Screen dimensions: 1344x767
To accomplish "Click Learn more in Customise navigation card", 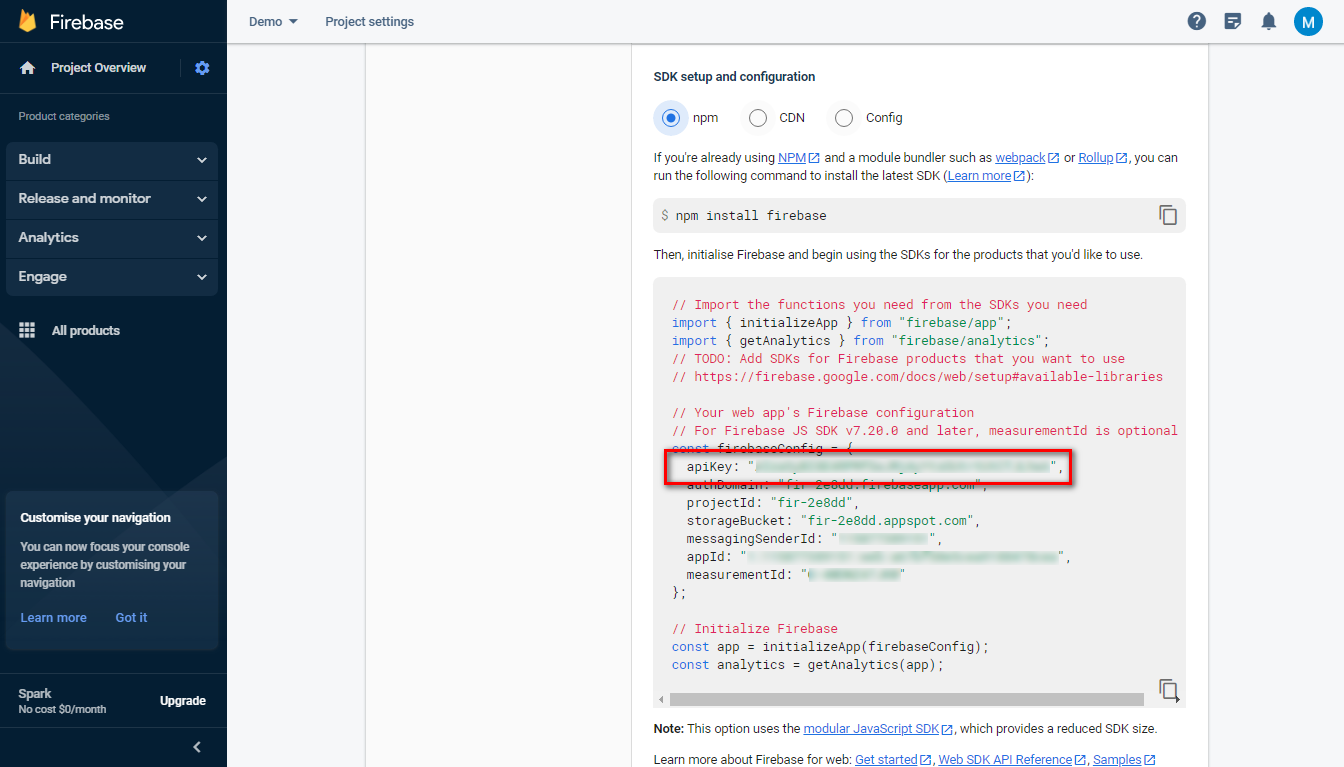I will (x=53, y=618).
